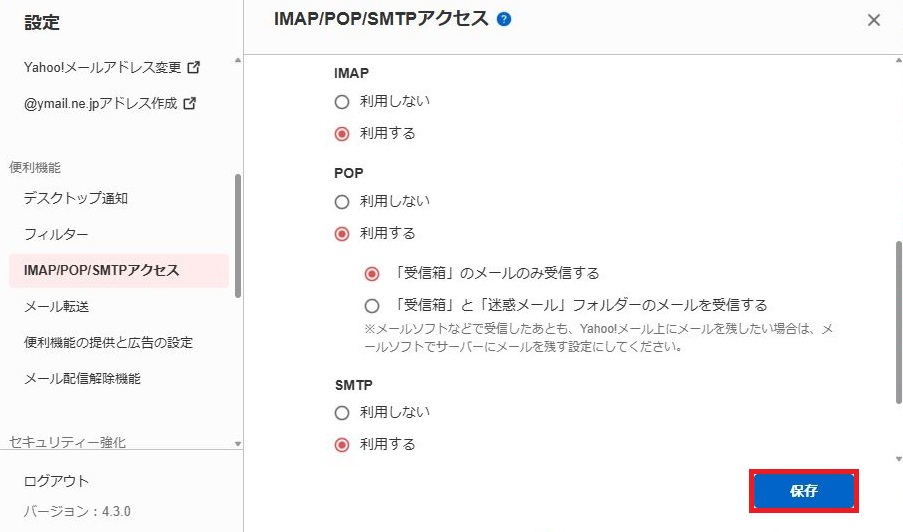Select POP 利用する radio button

click(342, 233)
